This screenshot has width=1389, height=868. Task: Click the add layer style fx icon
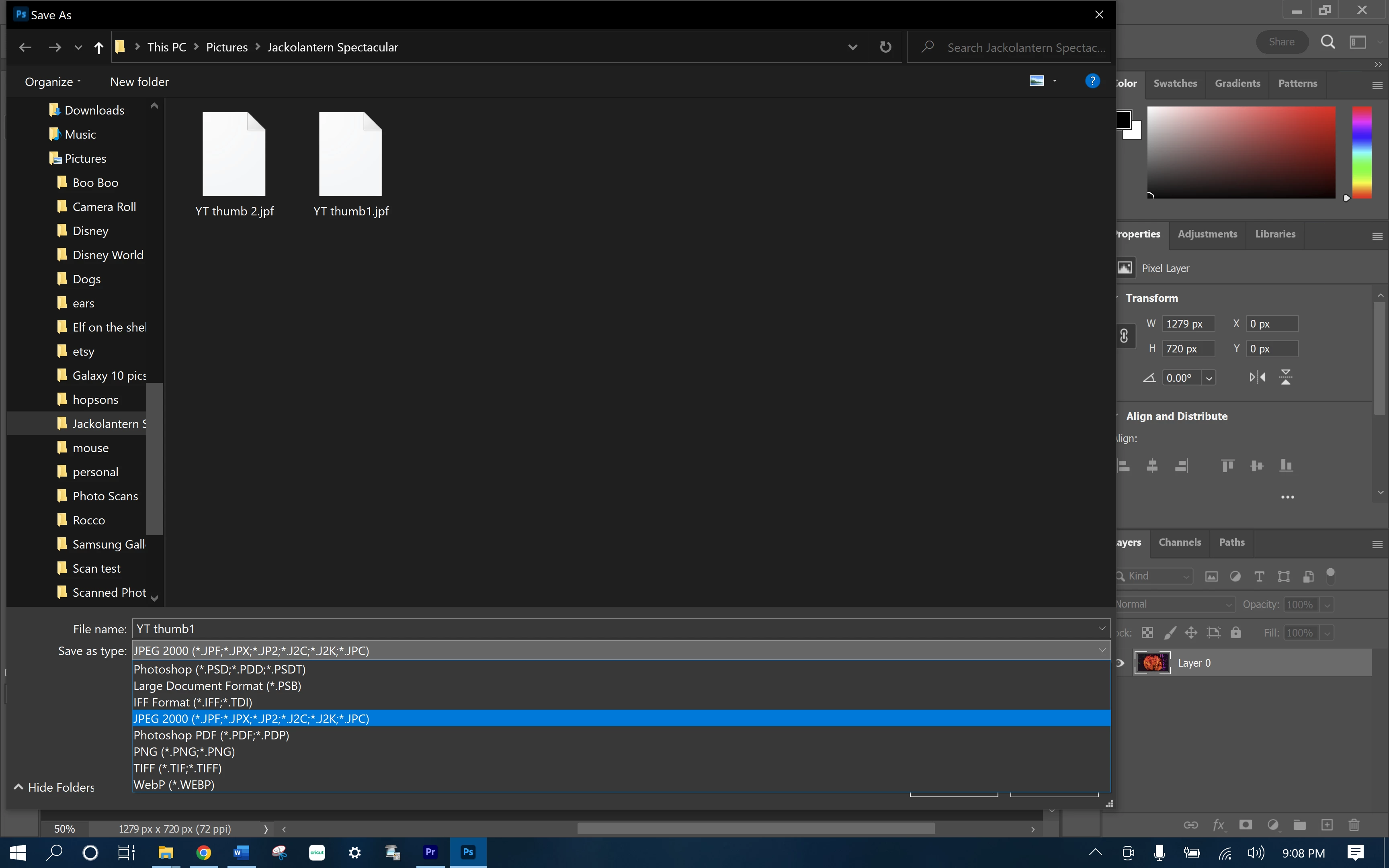1218,825
